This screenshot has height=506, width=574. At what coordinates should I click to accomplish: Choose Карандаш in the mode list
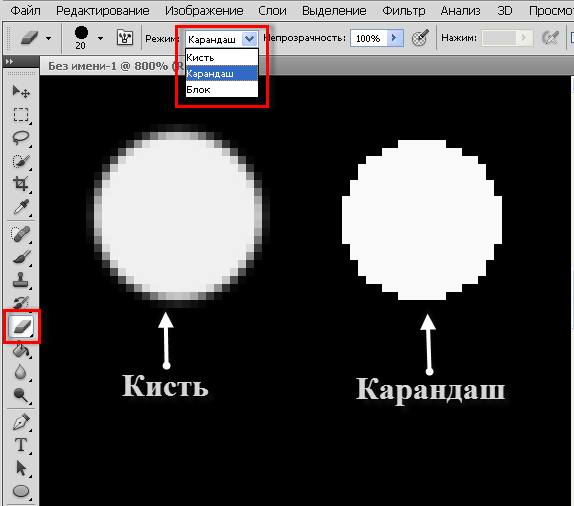(222, 74)
